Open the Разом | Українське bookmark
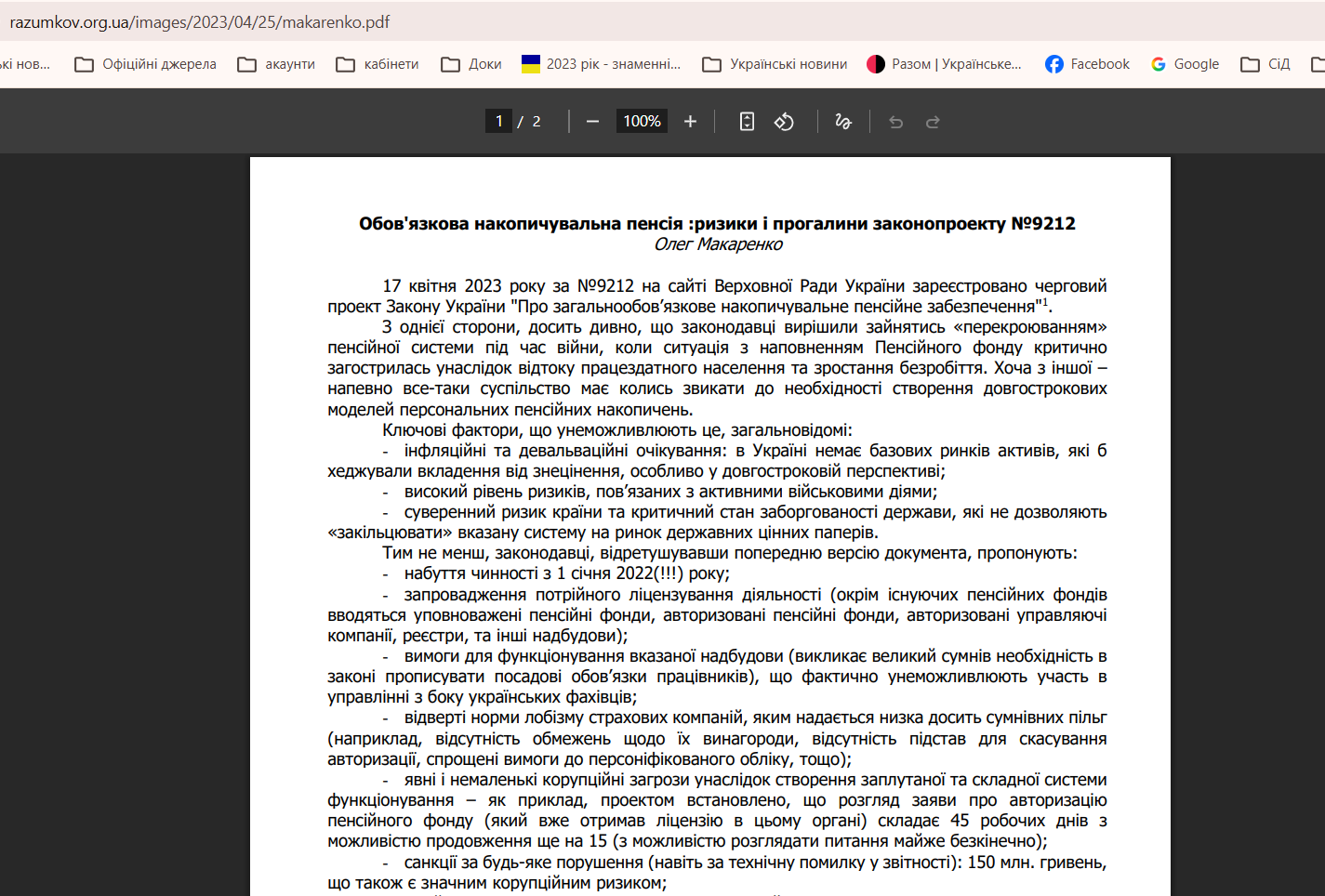The height and width of the screenshot is (896, 1325). 944,64
